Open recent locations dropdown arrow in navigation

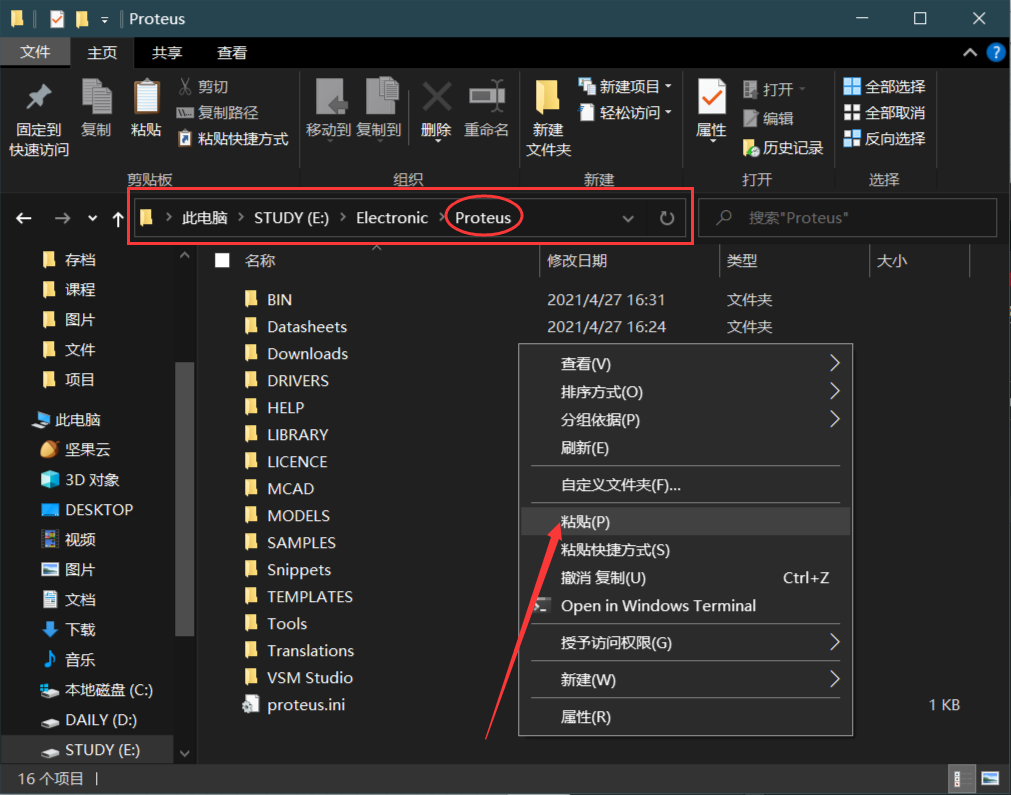93,219
